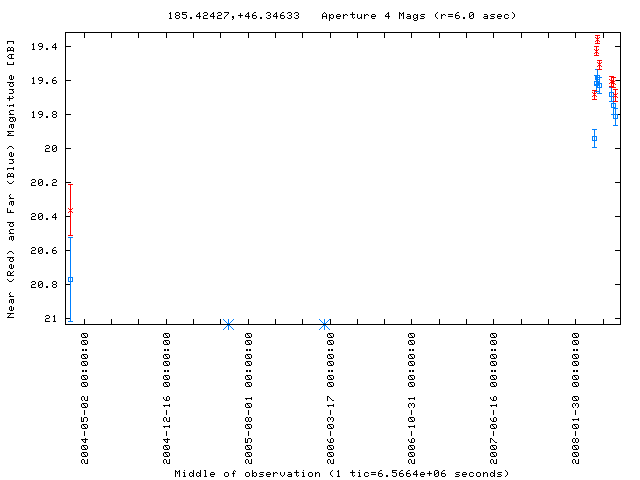Click the 20.8 y-axis tick label

coord(44,284)
